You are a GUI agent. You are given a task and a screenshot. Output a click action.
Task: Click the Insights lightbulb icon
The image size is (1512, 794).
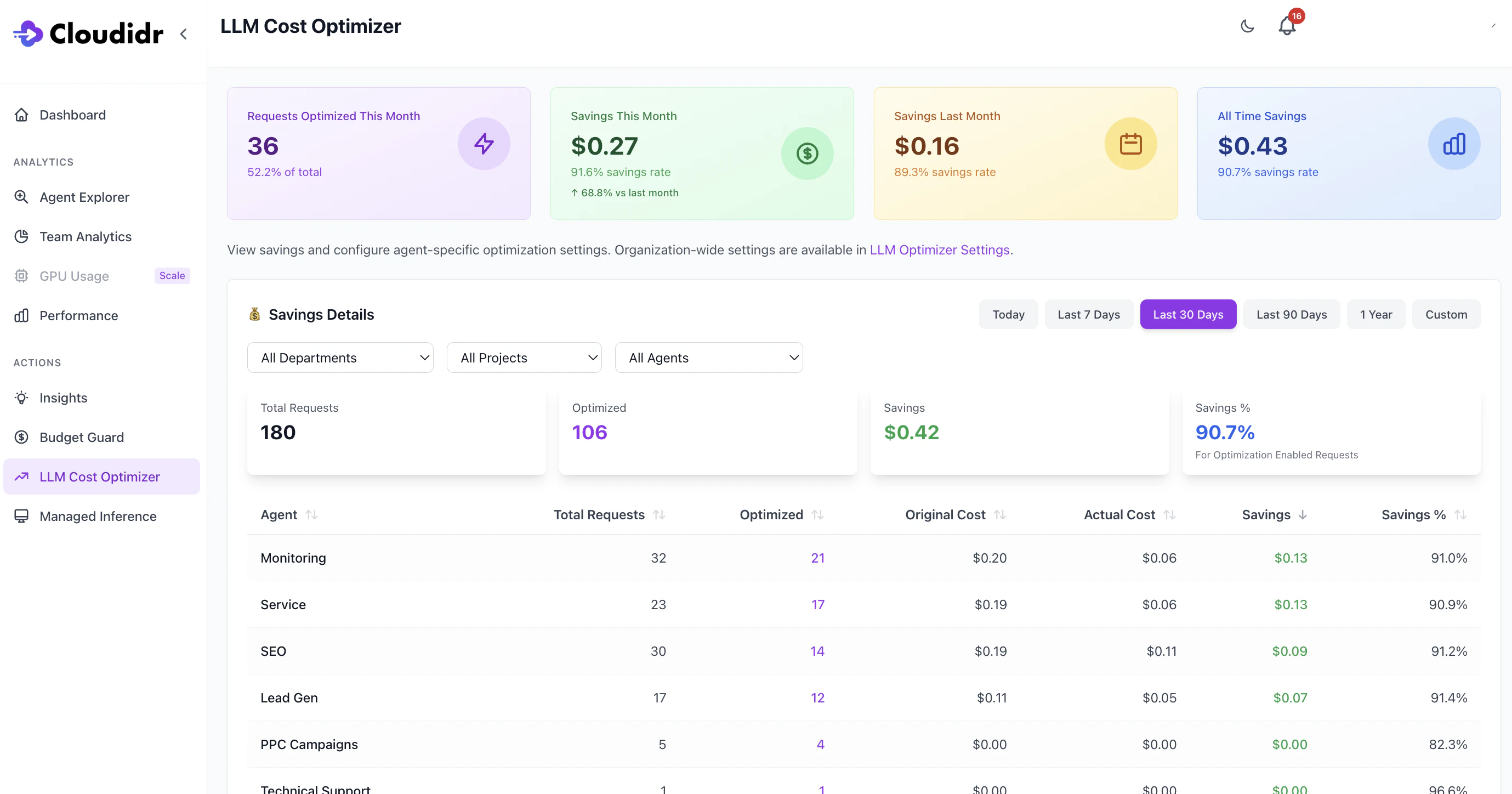click(22, 398)
